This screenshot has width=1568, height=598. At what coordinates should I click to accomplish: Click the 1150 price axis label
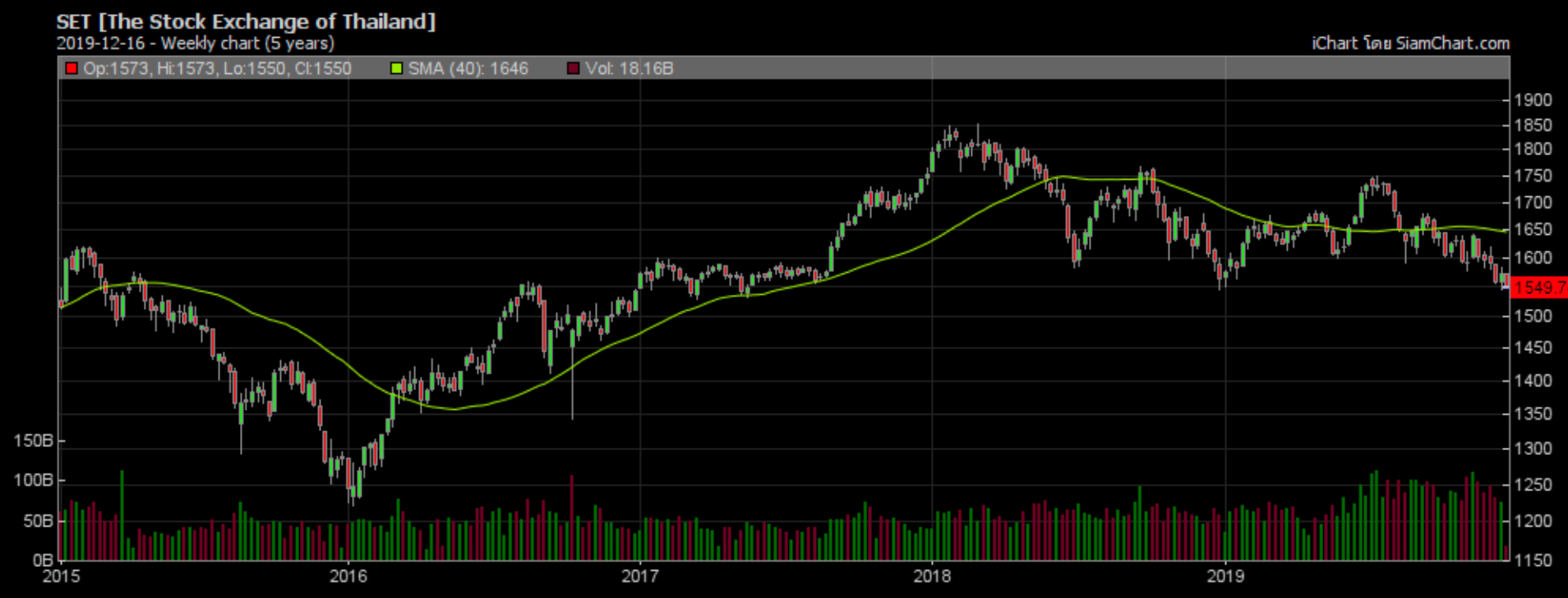(x=1533, y=560)
